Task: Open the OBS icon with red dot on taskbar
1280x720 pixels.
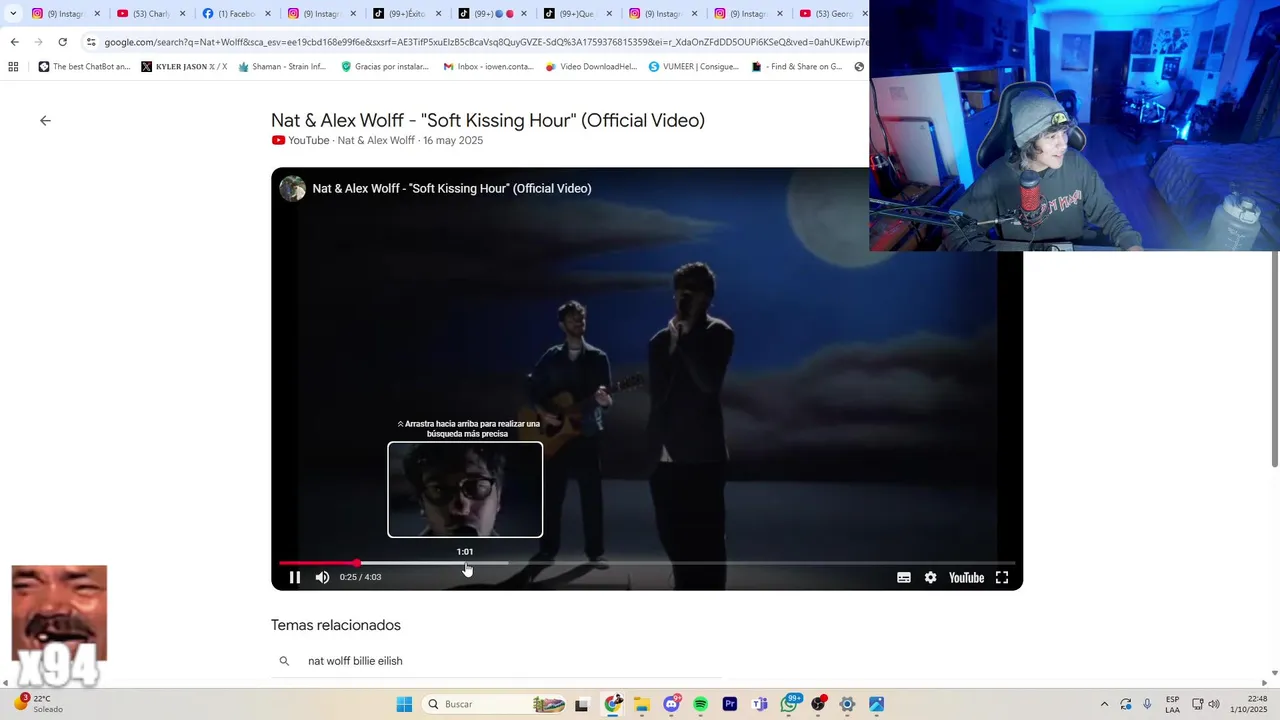Action: click(x=818, y=704)
